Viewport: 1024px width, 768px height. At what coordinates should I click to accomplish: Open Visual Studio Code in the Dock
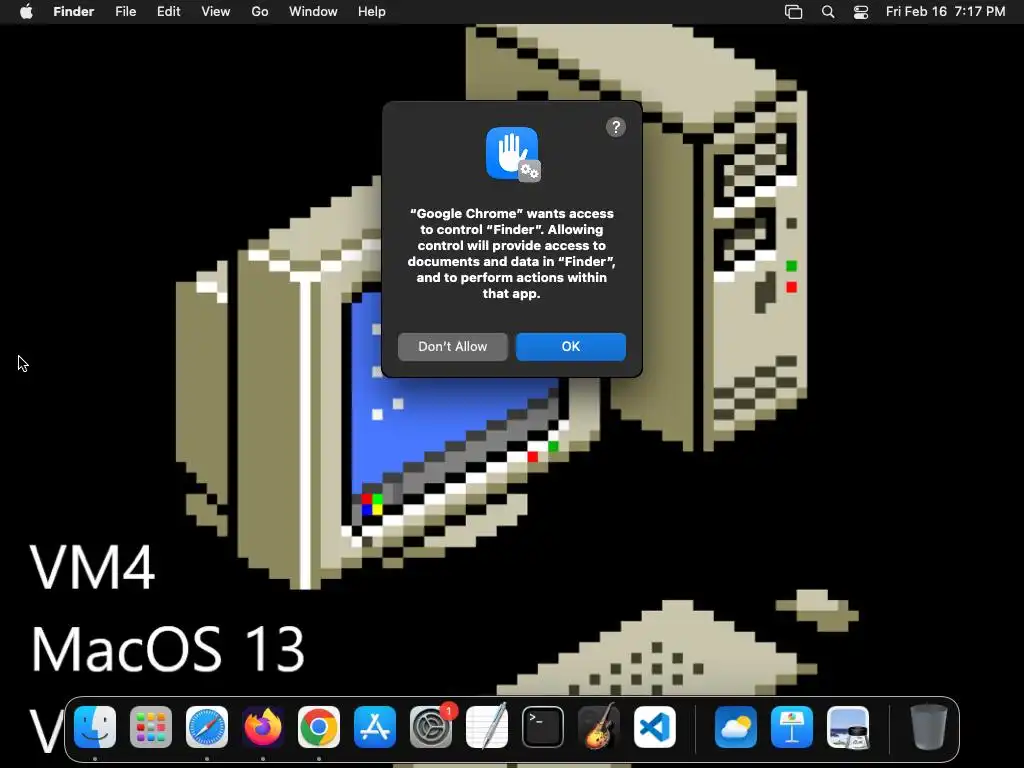[655, 727]
